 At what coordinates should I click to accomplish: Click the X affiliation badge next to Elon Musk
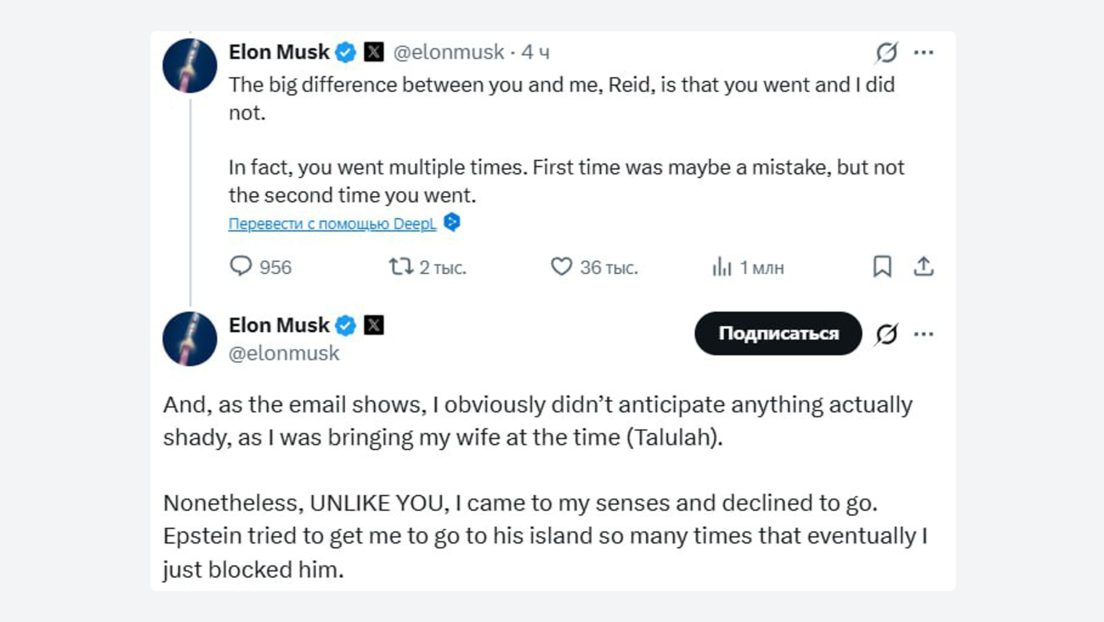373,52
